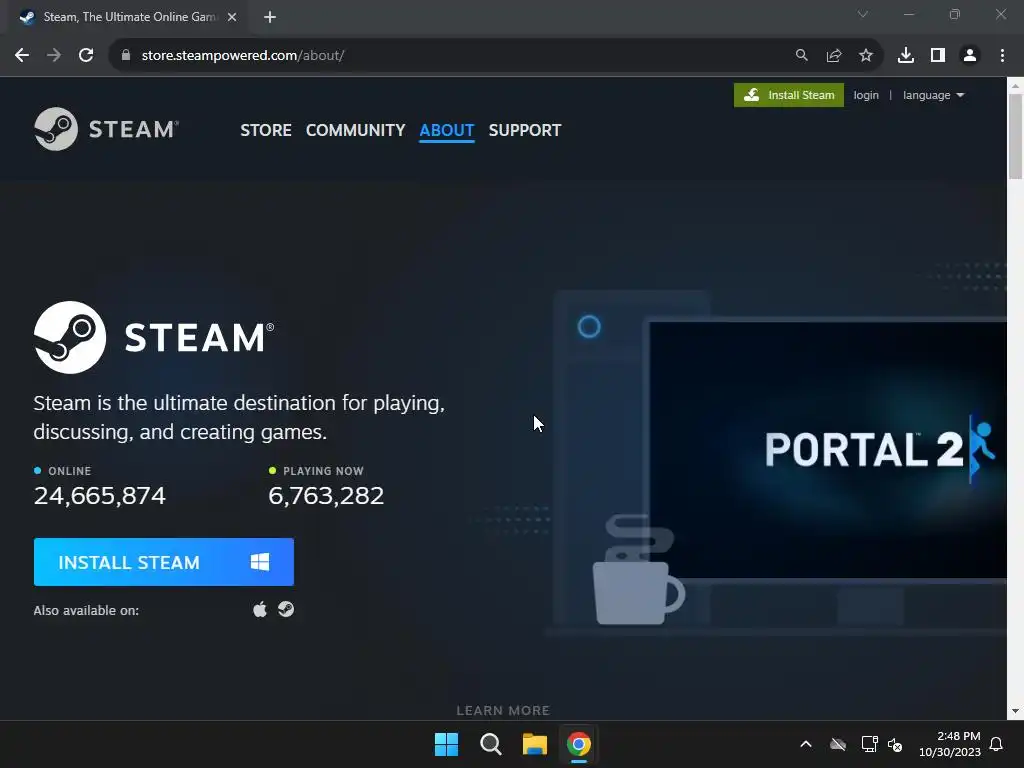Click the browser back arrow
1024x768 pixels.
point(22,56)
